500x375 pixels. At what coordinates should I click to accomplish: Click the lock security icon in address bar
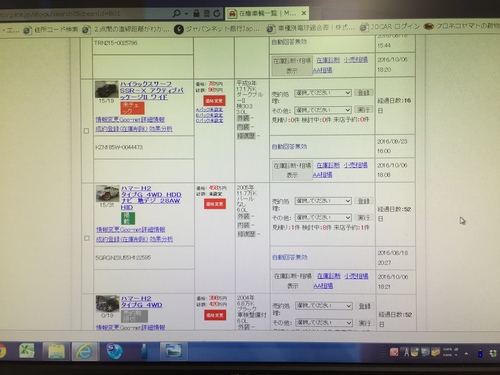point(196,13)
